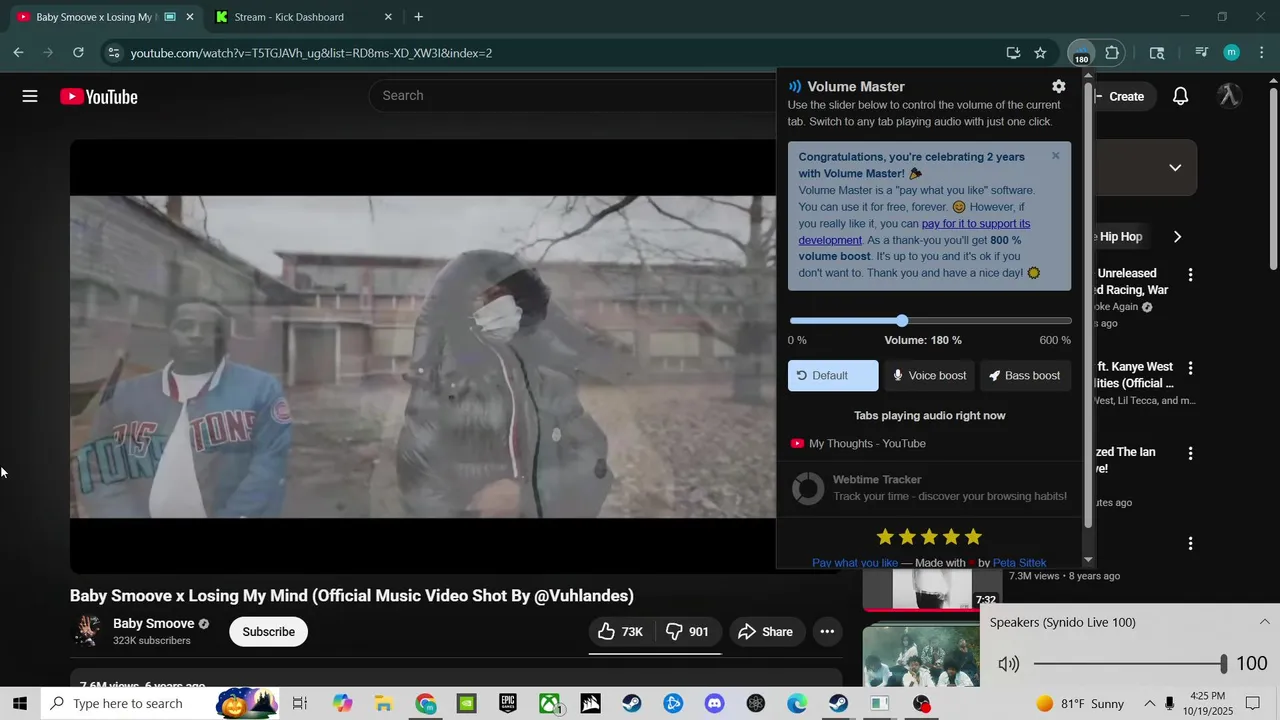The height and width of the screenshot is (720, 1280).
Task: Like the video with 73K thumbs up
Action: [x=621, y=631]
